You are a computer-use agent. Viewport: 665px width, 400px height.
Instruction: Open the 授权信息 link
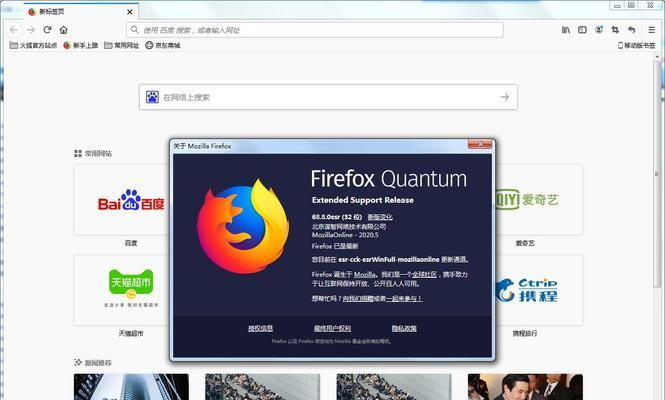point(260,328)
